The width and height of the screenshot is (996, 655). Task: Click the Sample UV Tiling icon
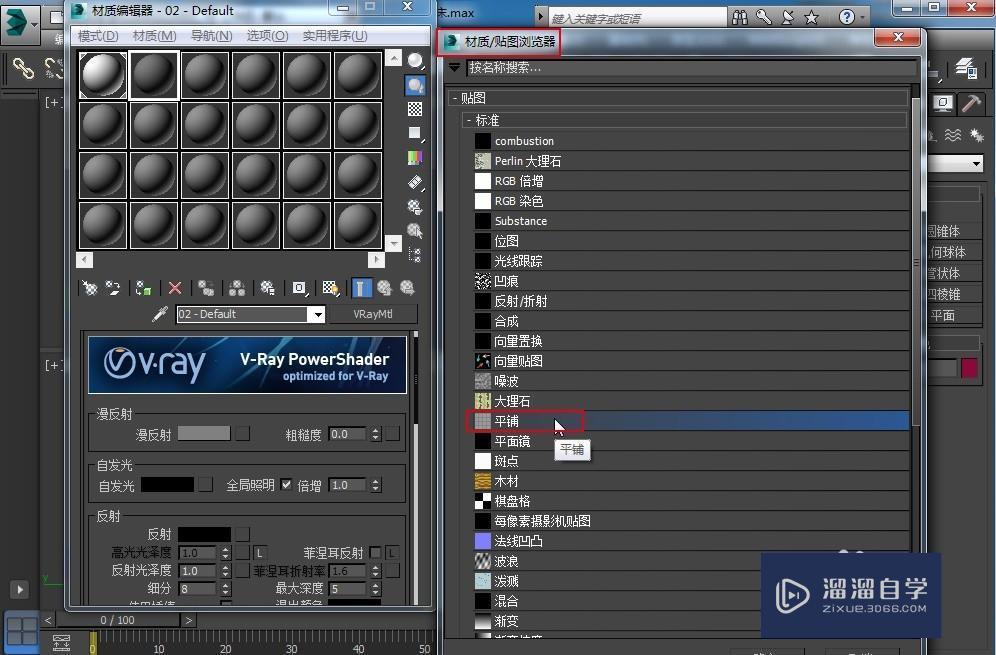[x=415, y=133]
